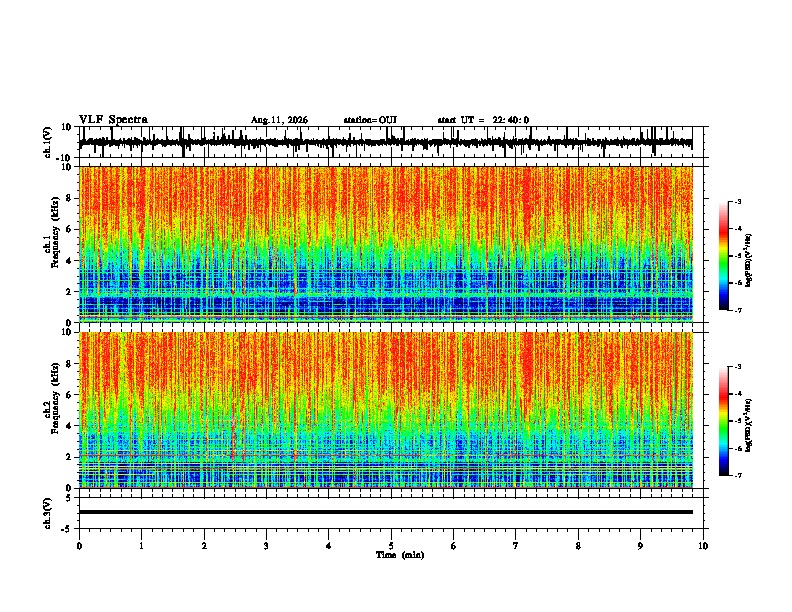
Task: Click the 'ch.3(V)' axis label
Action: point(48,513)
